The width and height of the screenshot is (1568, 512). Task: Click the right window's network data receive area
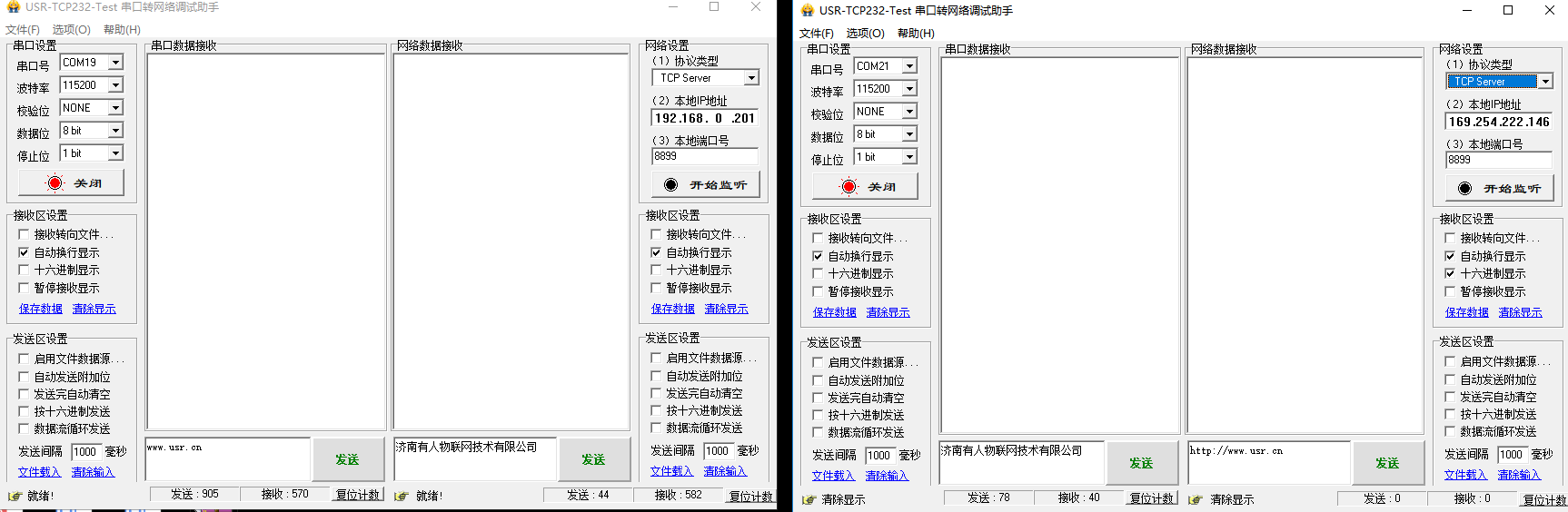coord(1305,245)
